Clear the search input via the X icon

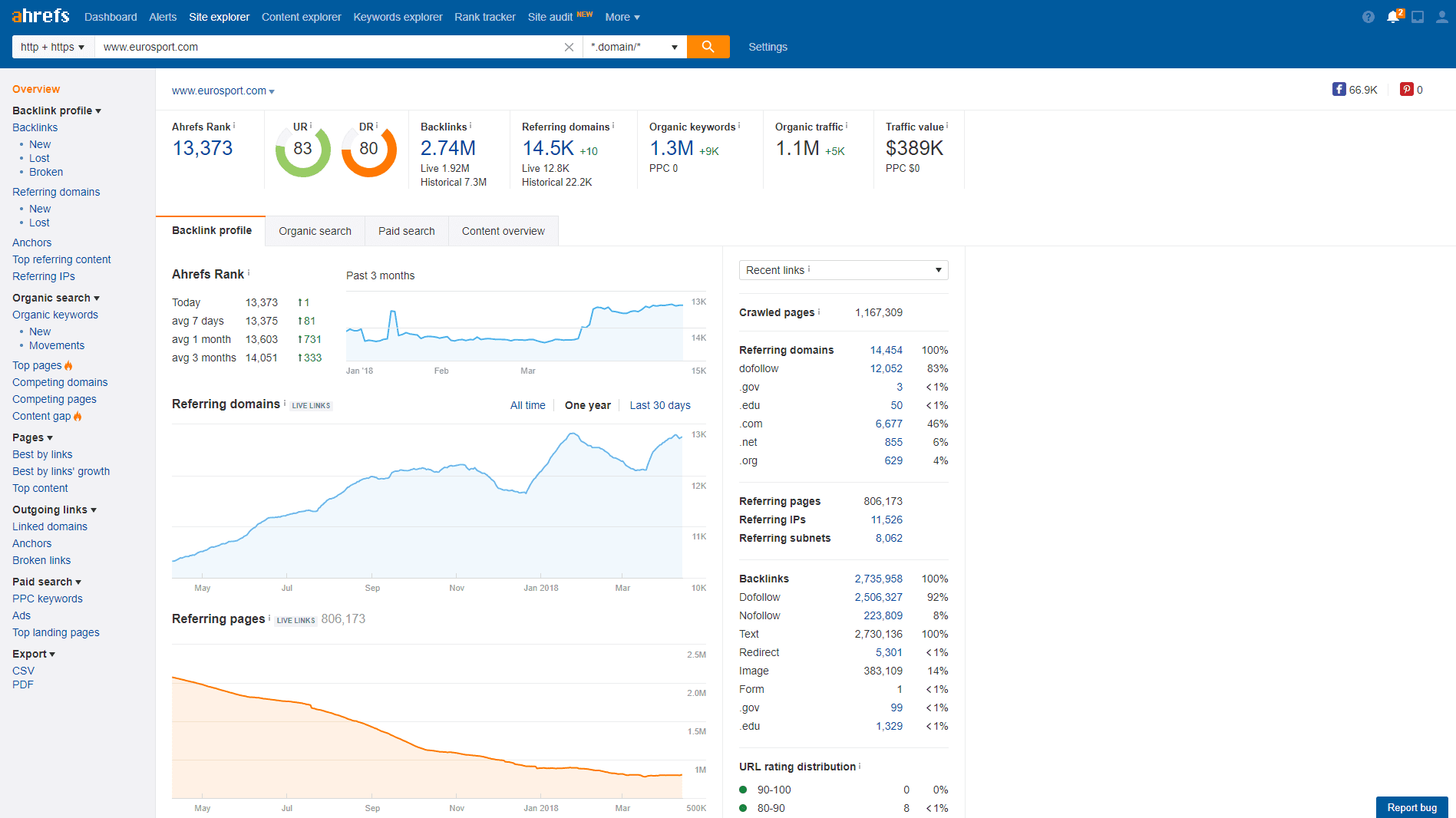tap(569, 47)
